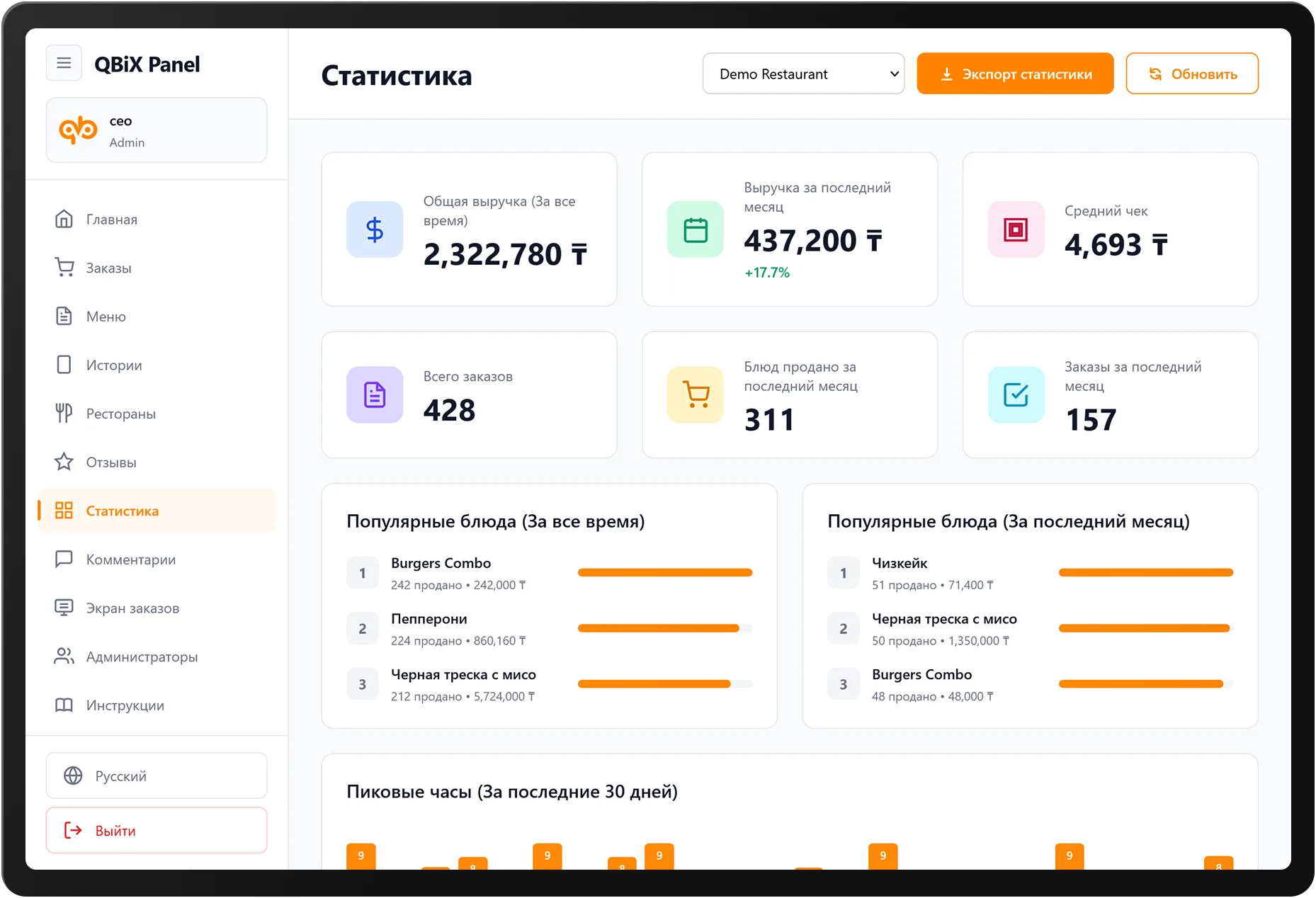Screen dimensions: 1316x898
Task: Click the pink average check icon
Action: 1016,229
